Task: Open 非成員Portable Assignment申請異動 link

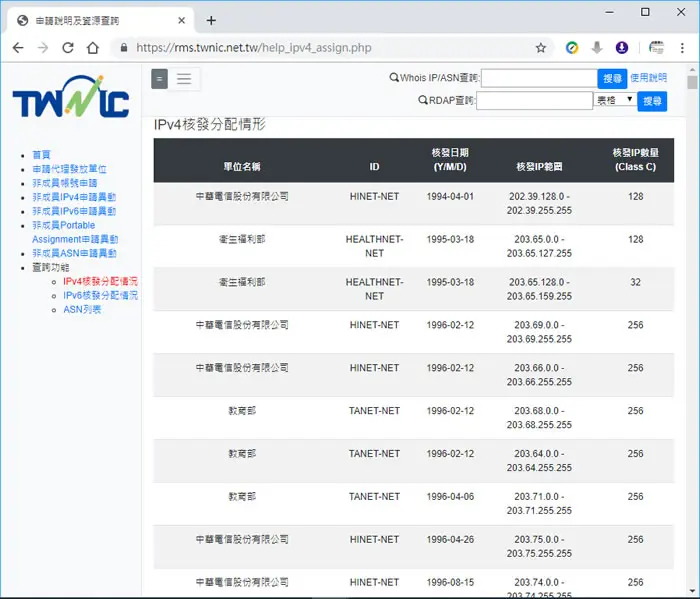Action: 75,232
